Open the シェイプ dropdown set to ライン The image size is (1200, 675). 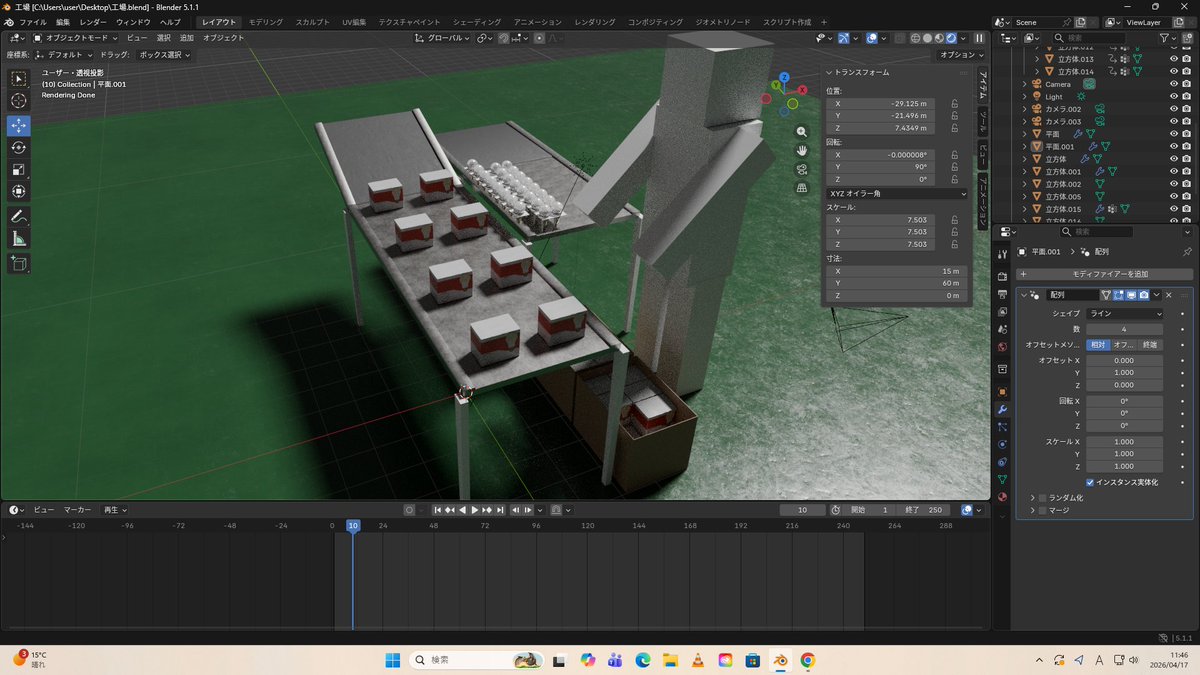point(1125,313)
